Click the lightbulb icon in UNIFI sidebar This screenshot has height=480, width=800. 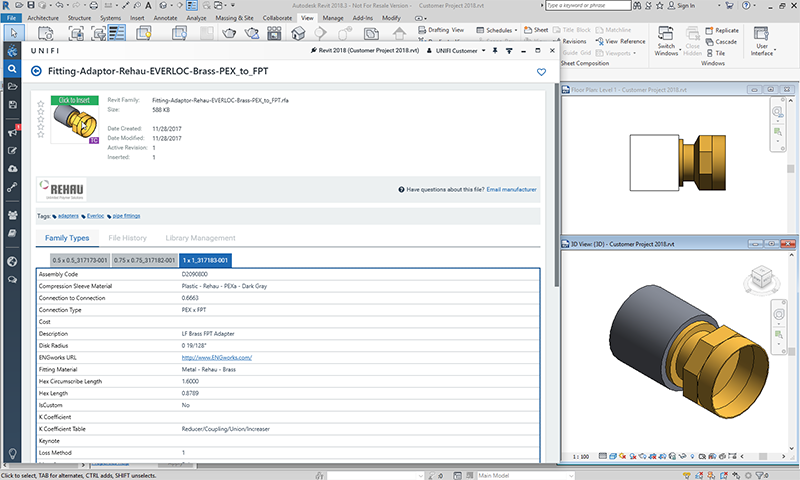click(12, 453)
